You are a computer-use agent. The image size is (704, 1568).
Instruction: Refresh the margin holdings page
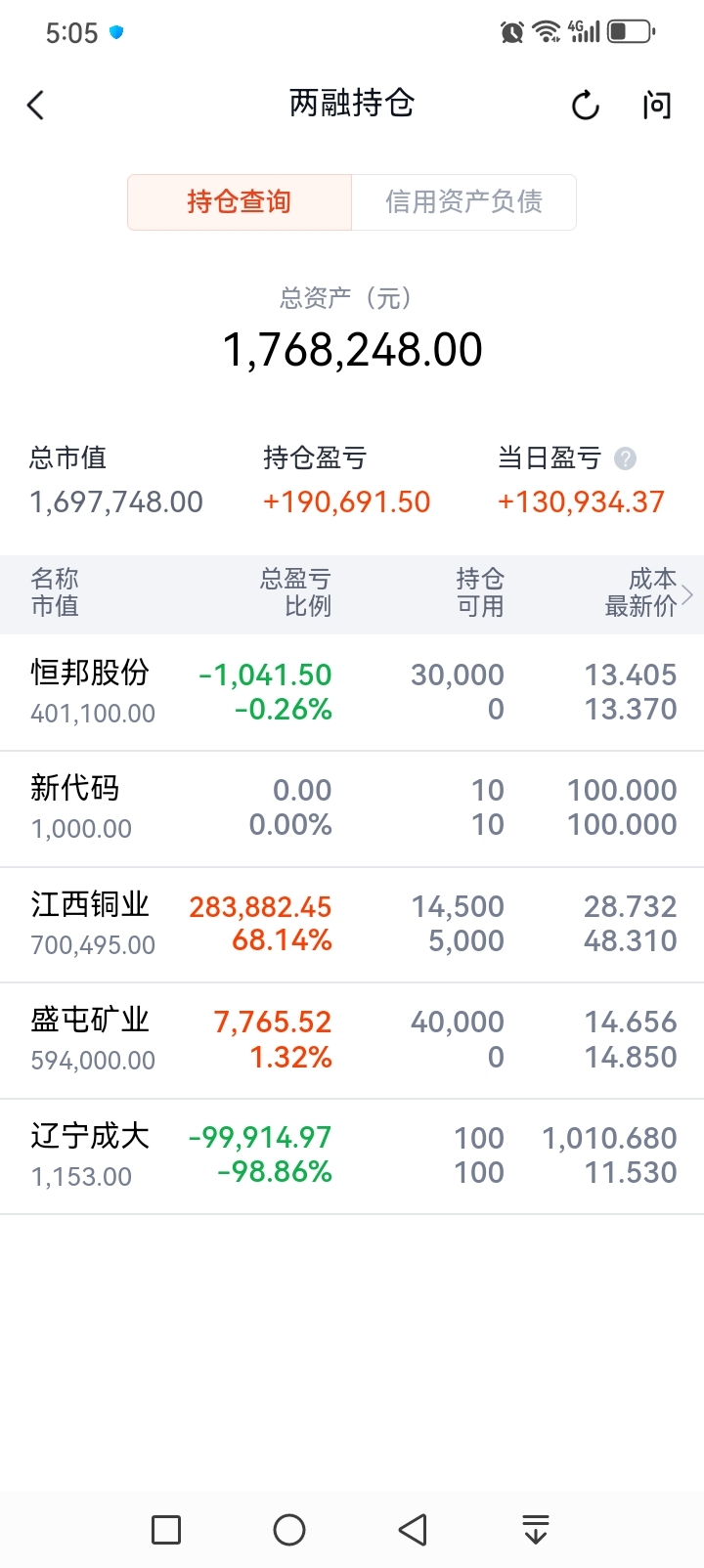tap(585, 106)
